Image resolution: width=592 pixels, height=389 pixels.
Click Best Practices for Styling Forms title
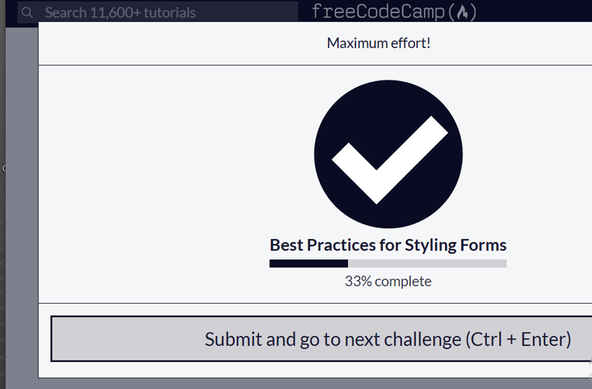(388, 245)
